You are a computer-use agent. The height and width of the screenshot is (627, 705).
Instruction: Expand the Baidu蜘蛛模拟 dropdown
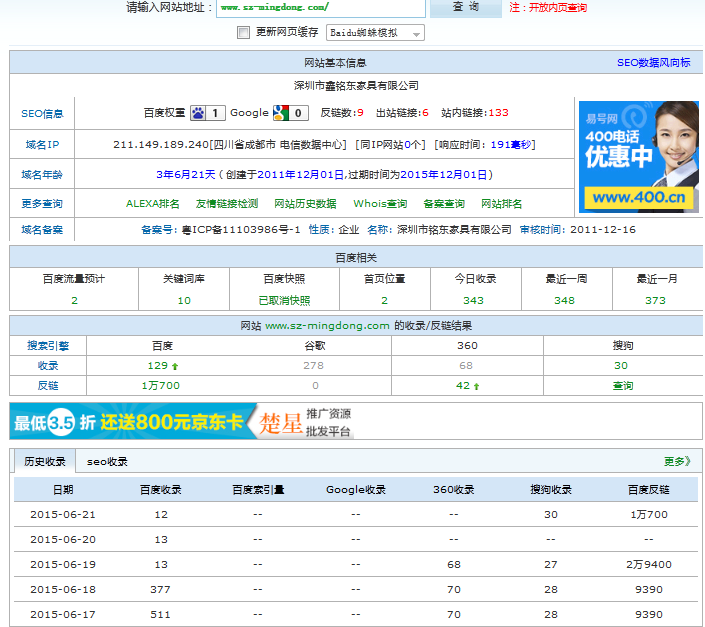(375, 33)
